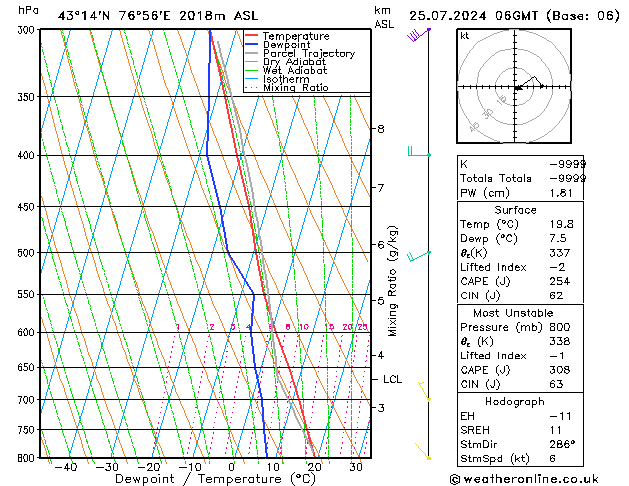Screen dimensions: 629x486
Task: Click the hodograph center arrow marker
Action: (x=519, y=87)
